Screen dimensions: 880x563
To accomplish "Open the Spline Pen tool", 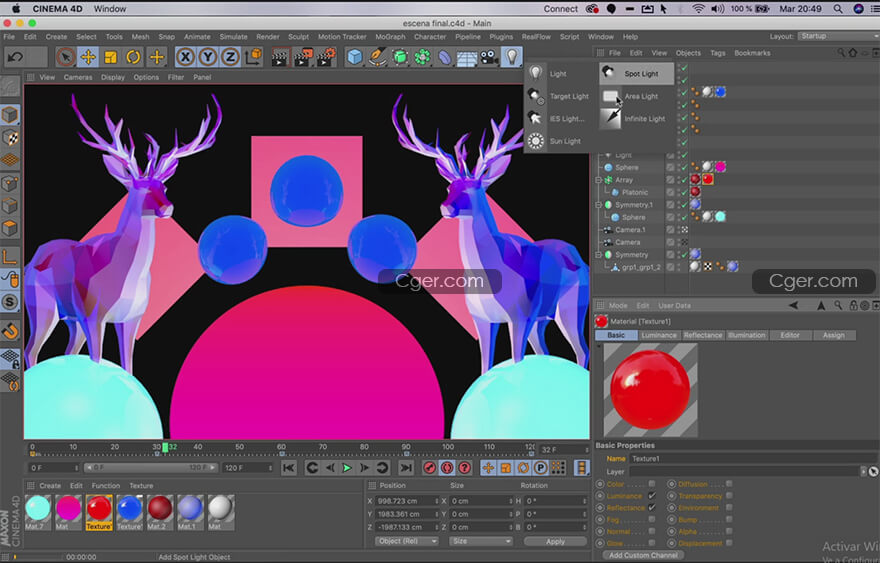I will 377,57.
